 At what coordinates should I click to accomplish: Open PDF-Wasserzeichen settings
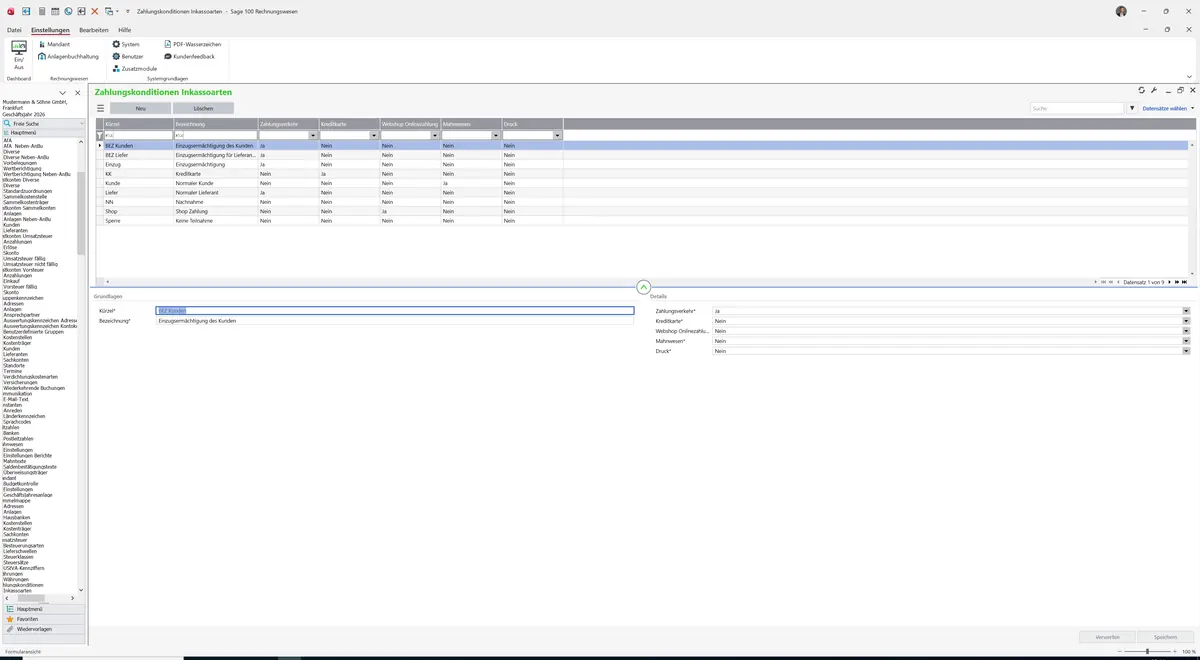click(192, 44)
